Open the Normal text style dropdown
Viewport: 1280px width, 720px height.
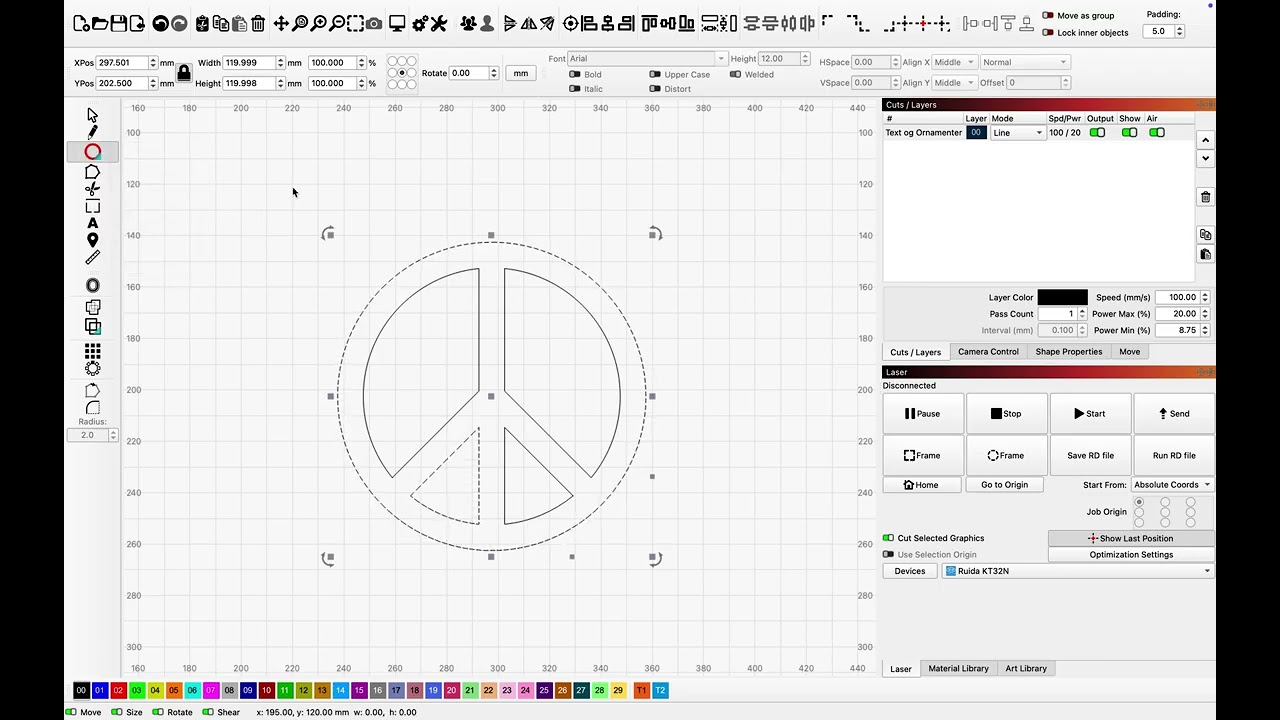tap(1025, 62)
